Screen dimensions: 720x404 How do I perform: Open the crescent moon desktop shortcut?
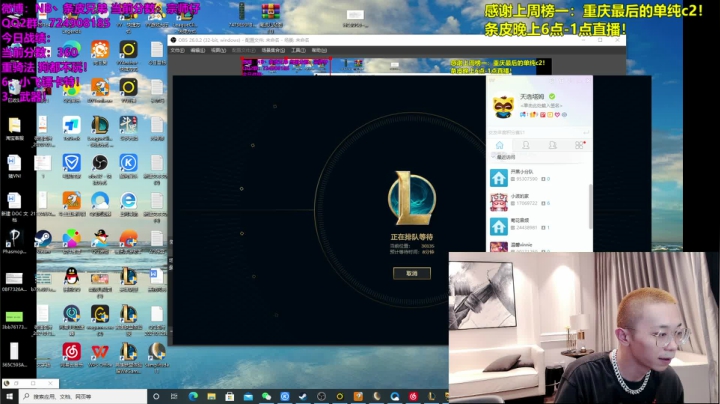(x=157, y=352)
